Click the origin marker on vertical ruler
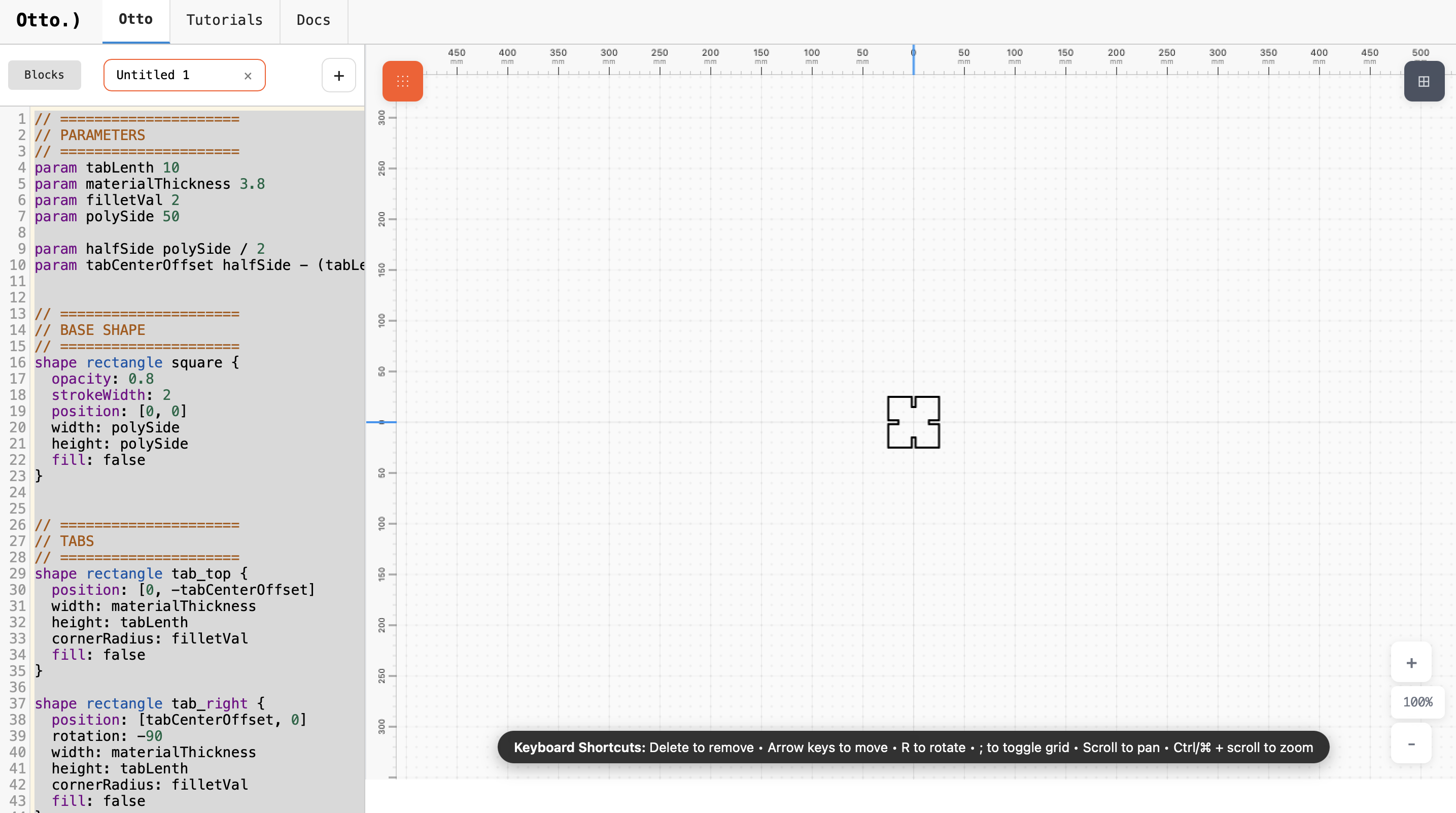The height and width of the screenshot is (813, 1456). (x=382, y=422)
